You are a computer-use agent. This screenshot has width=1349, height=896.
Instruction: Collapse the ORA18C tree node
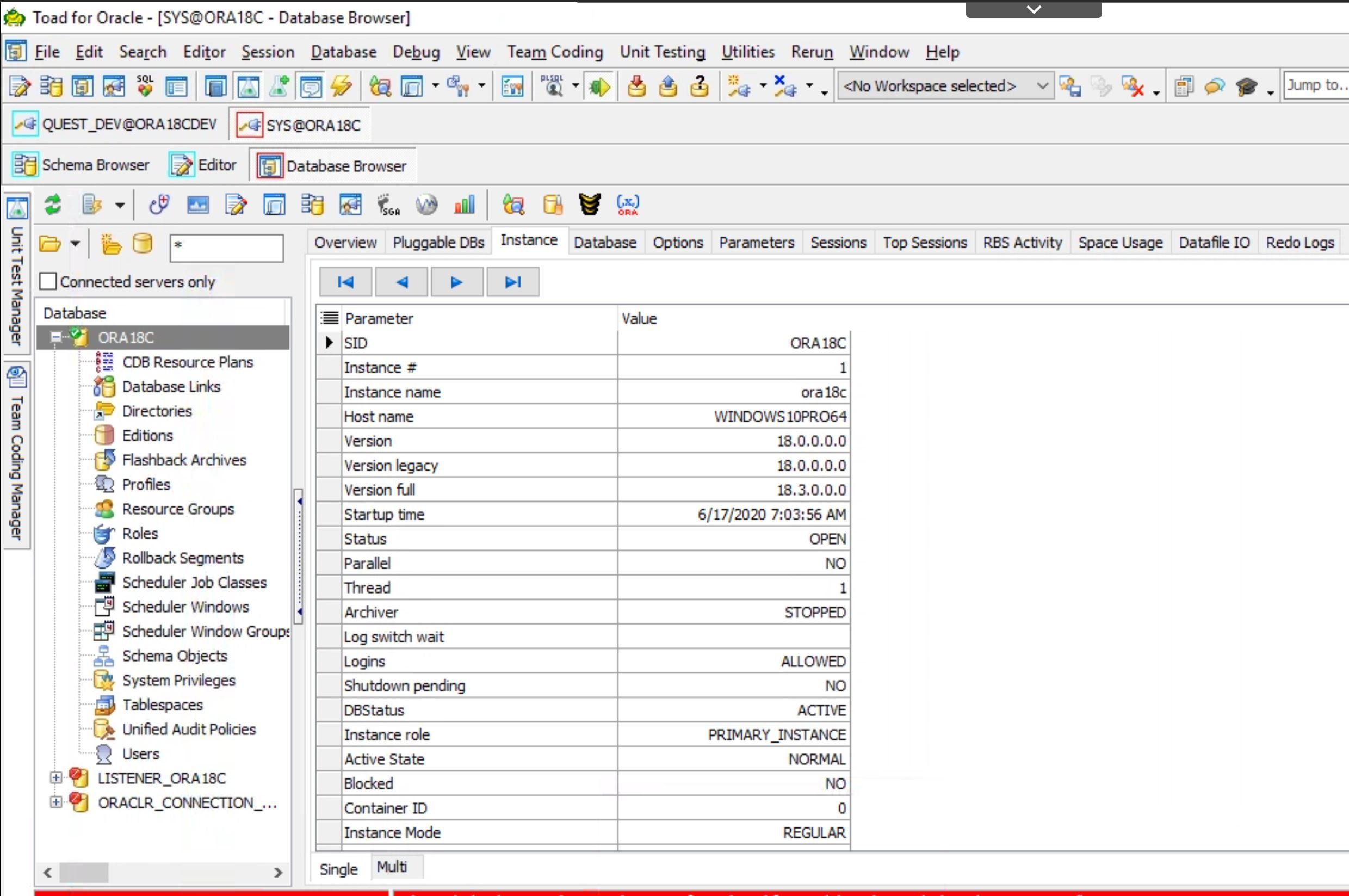point(56,337)
